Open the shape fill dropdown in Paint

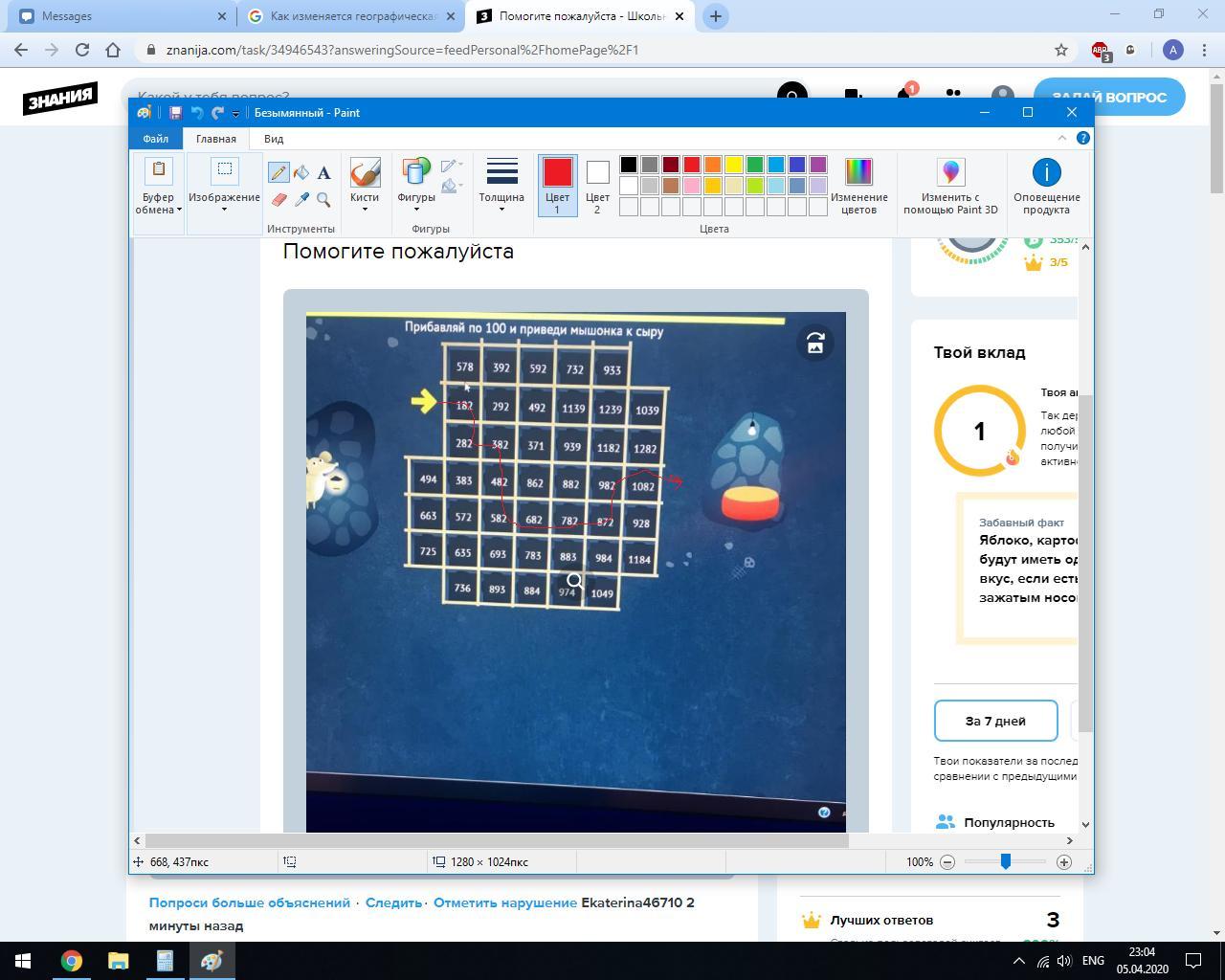coord(452,186)
